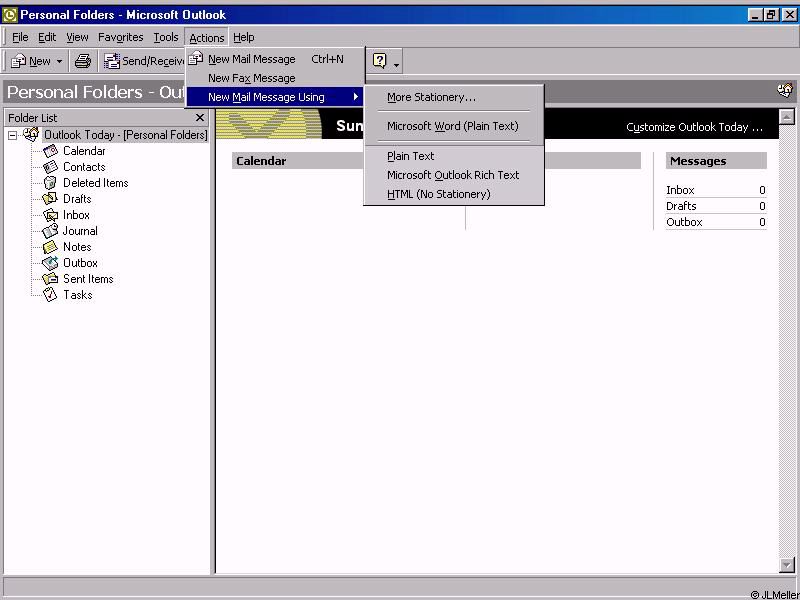Open the View menu

[77, 37]
